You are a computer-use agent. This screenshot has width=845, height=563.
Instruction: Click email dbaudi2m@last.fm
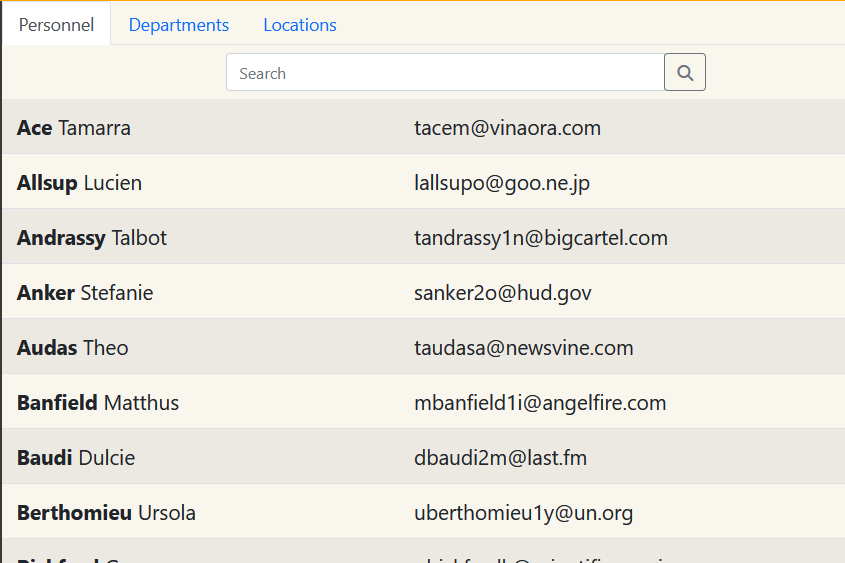501,458
